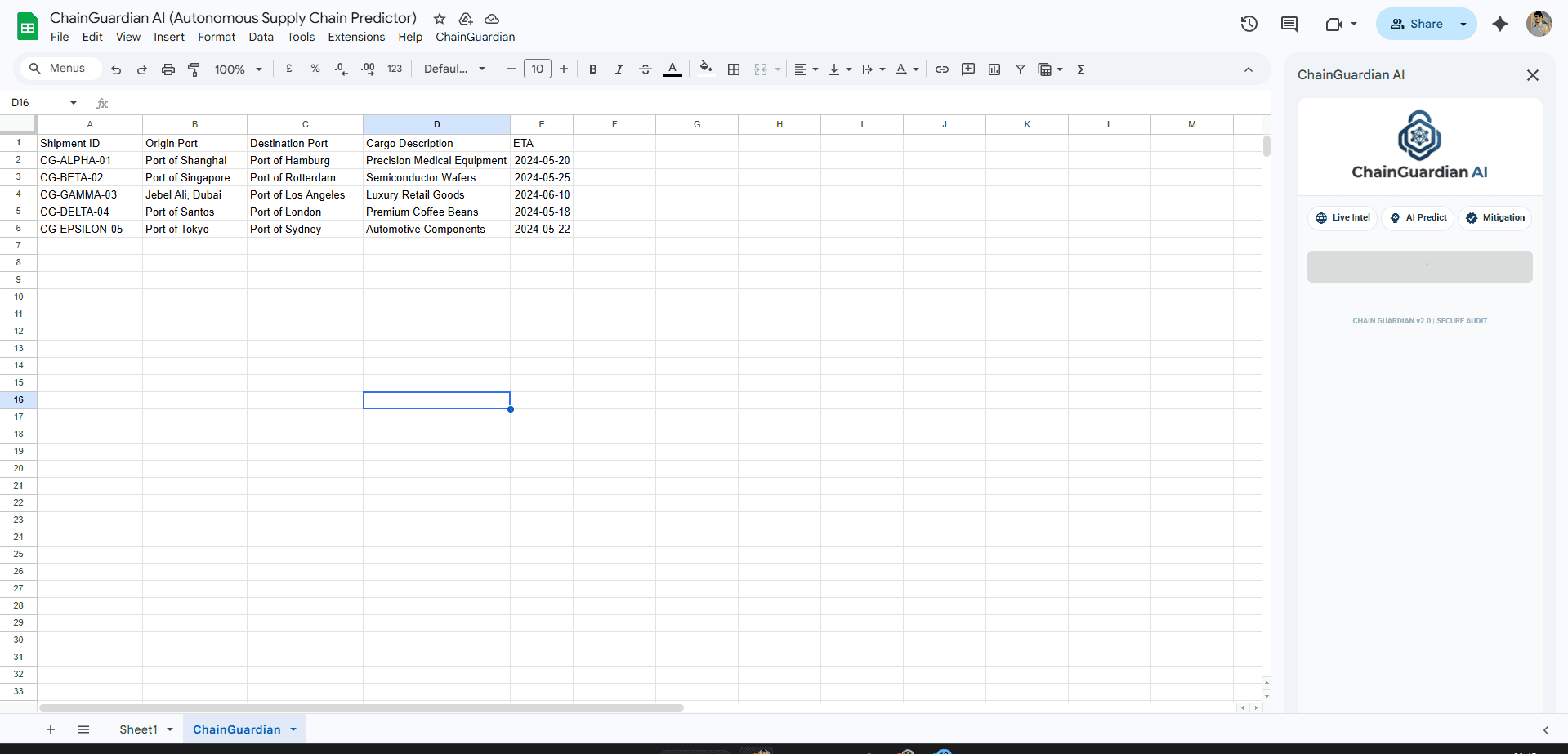
Task: Check the cloud save status icon
Action: coord(492,19)
